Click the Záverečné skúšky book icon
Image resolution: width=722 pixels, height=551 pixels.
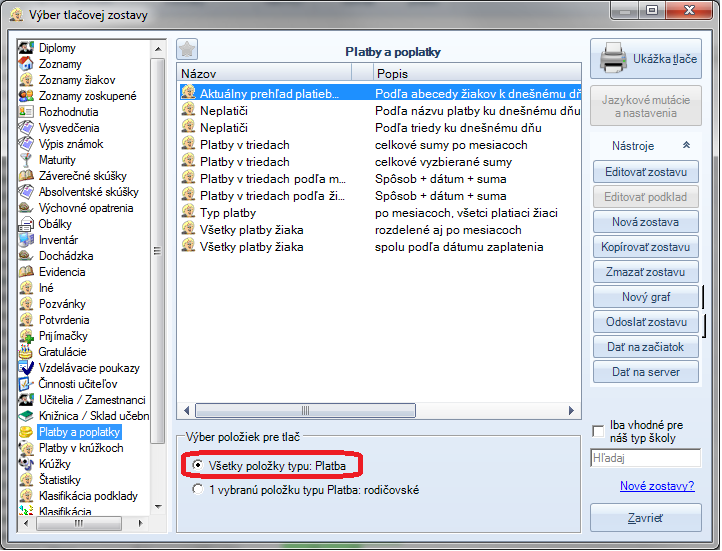click(x=26, y=176)
